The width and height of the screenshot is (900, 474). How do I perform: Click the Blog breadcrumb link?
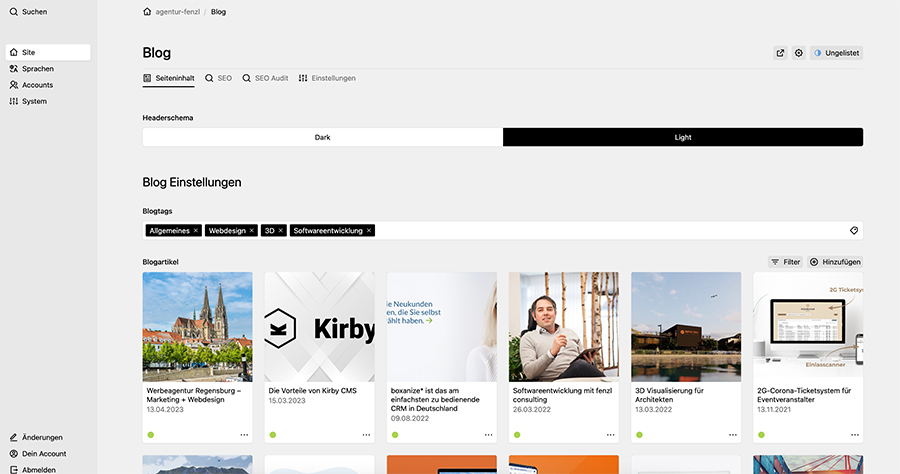point(218,11)
